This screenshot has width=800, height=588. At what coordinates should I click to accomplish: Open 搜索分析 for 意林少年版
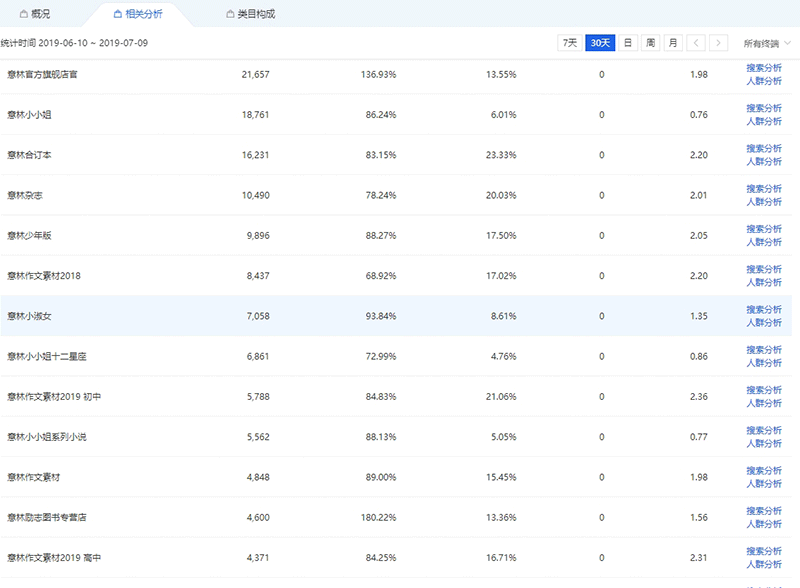click(764, 229)
